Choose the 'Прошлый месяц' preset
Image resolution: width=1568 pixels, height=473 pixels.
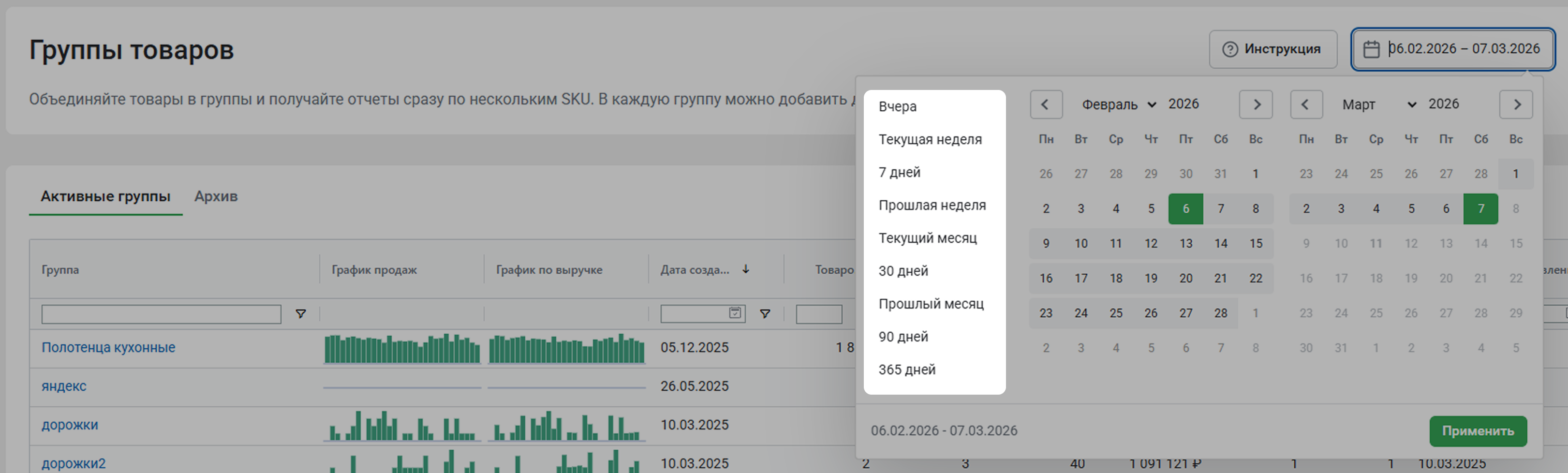(x=931, y=304)
